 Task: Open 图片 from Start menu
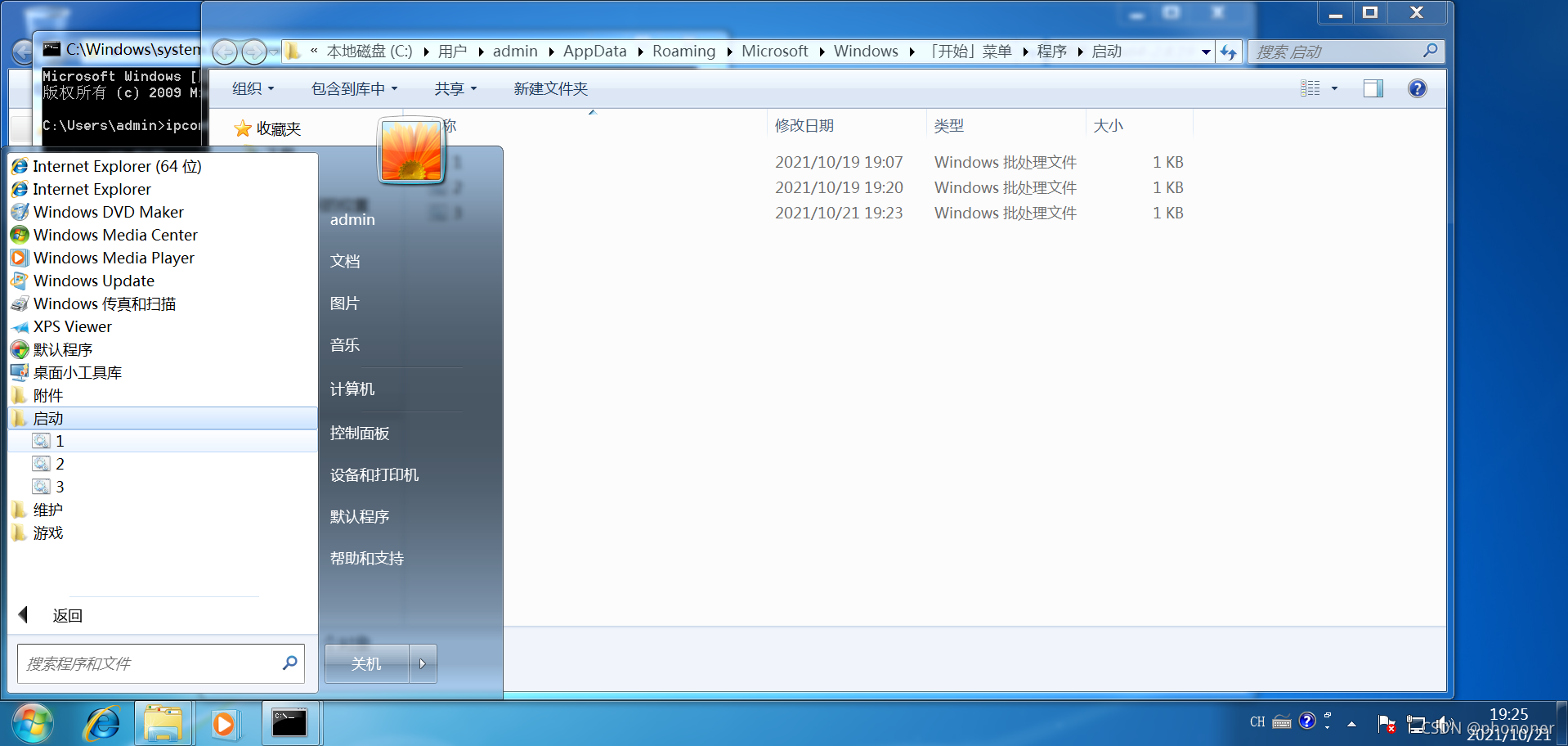coord(345,303)
